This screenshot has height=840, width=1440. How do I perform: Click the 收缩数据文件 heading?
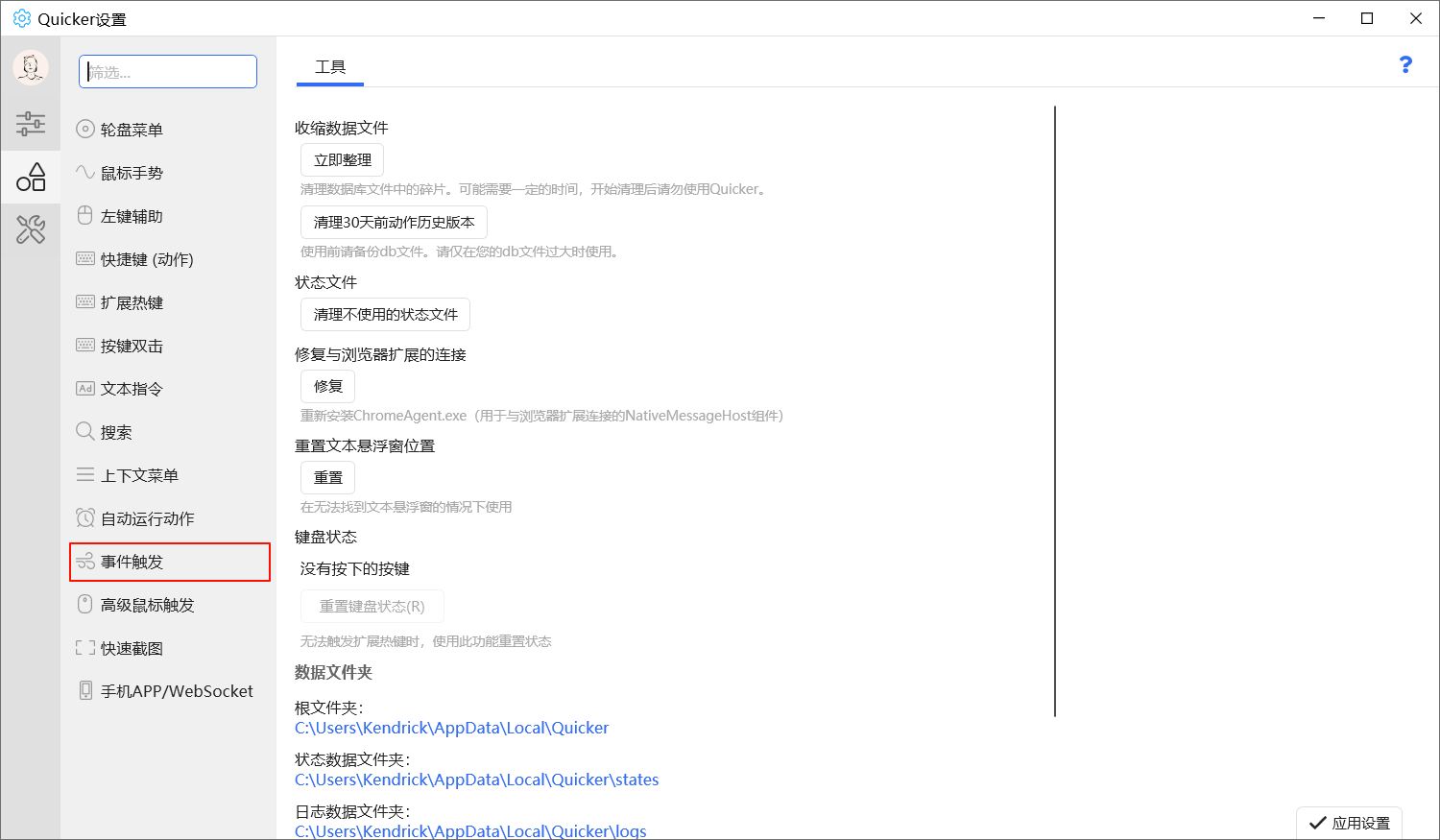pos(342,128)
